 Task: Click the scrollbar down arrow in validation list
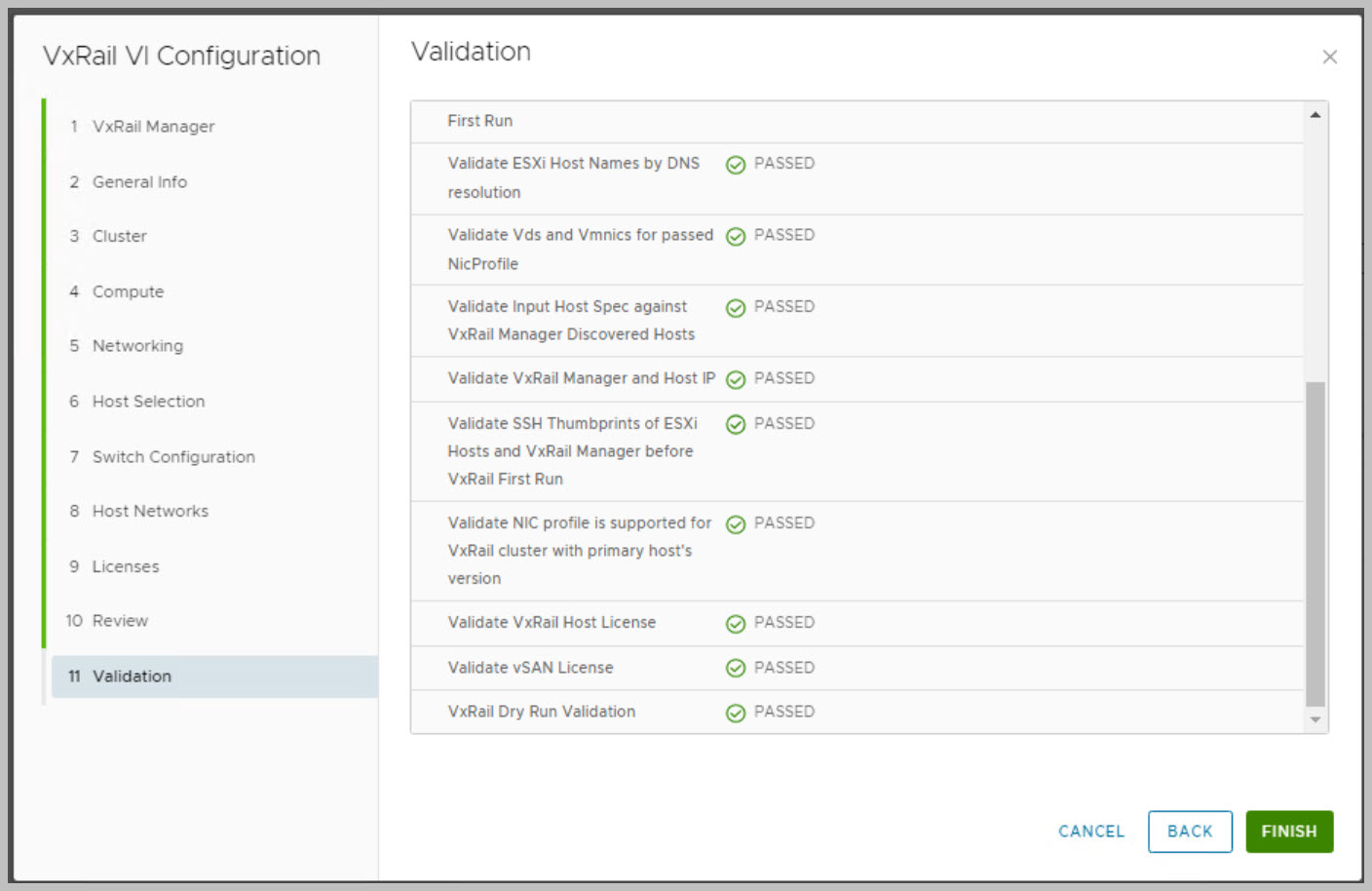[1315, 720]
